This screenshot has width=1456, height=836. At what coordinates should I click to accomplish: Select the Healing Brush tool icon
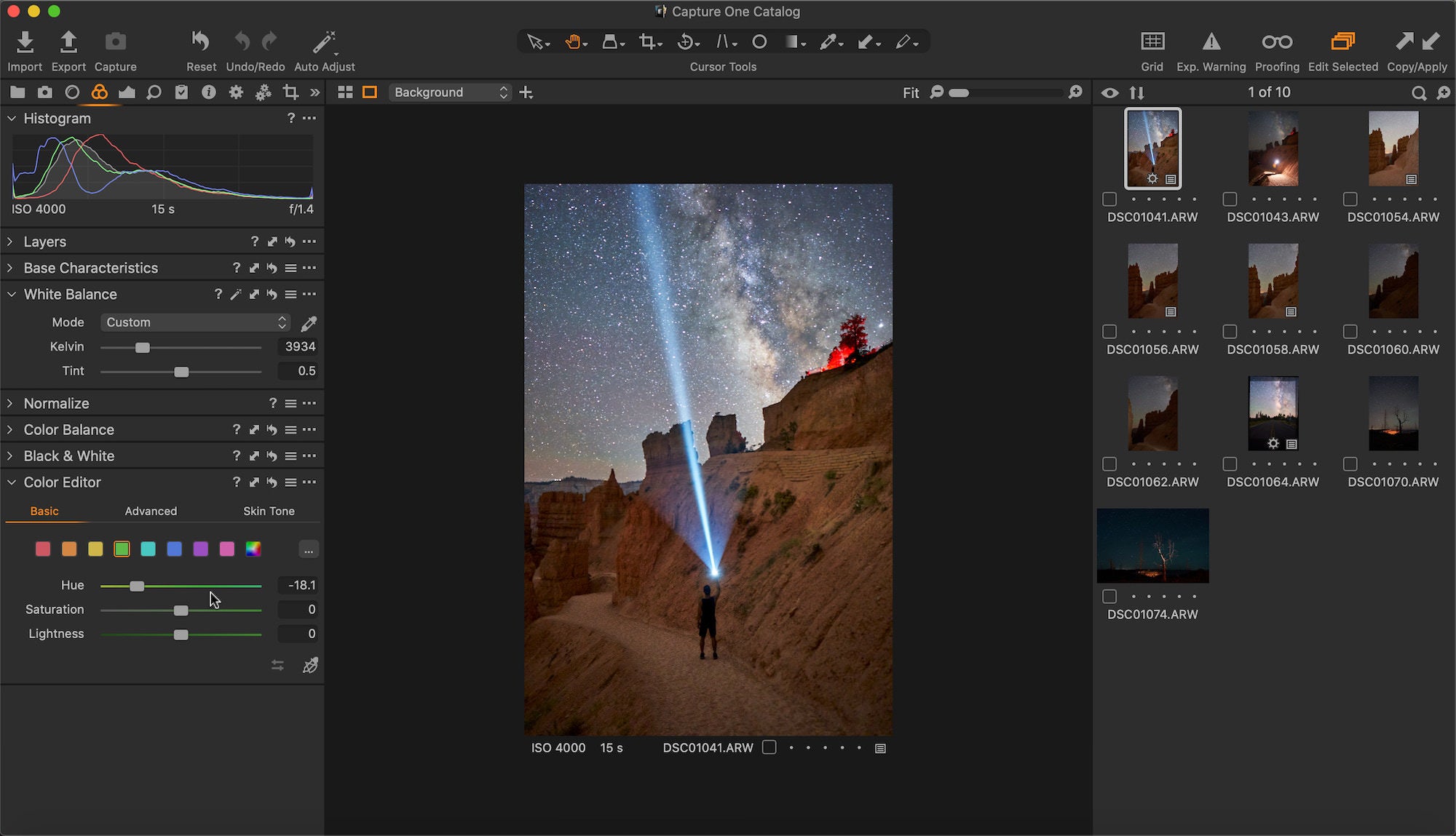[x=865, y=41]
